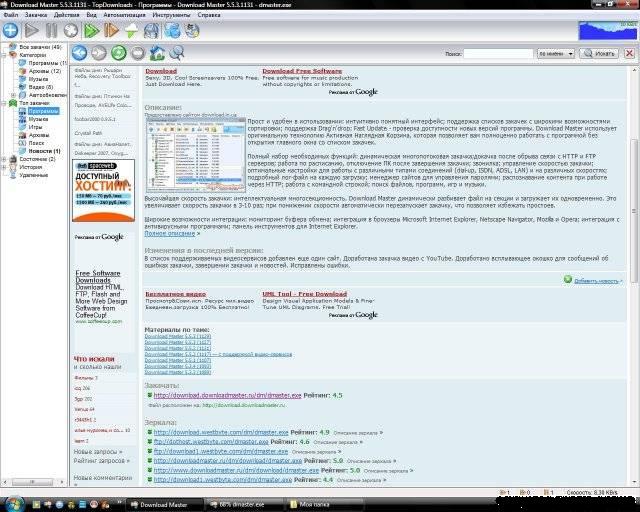This screenshot has width=640, height=512.
Task: Open the Файл menu
Action: click(11, 16)
